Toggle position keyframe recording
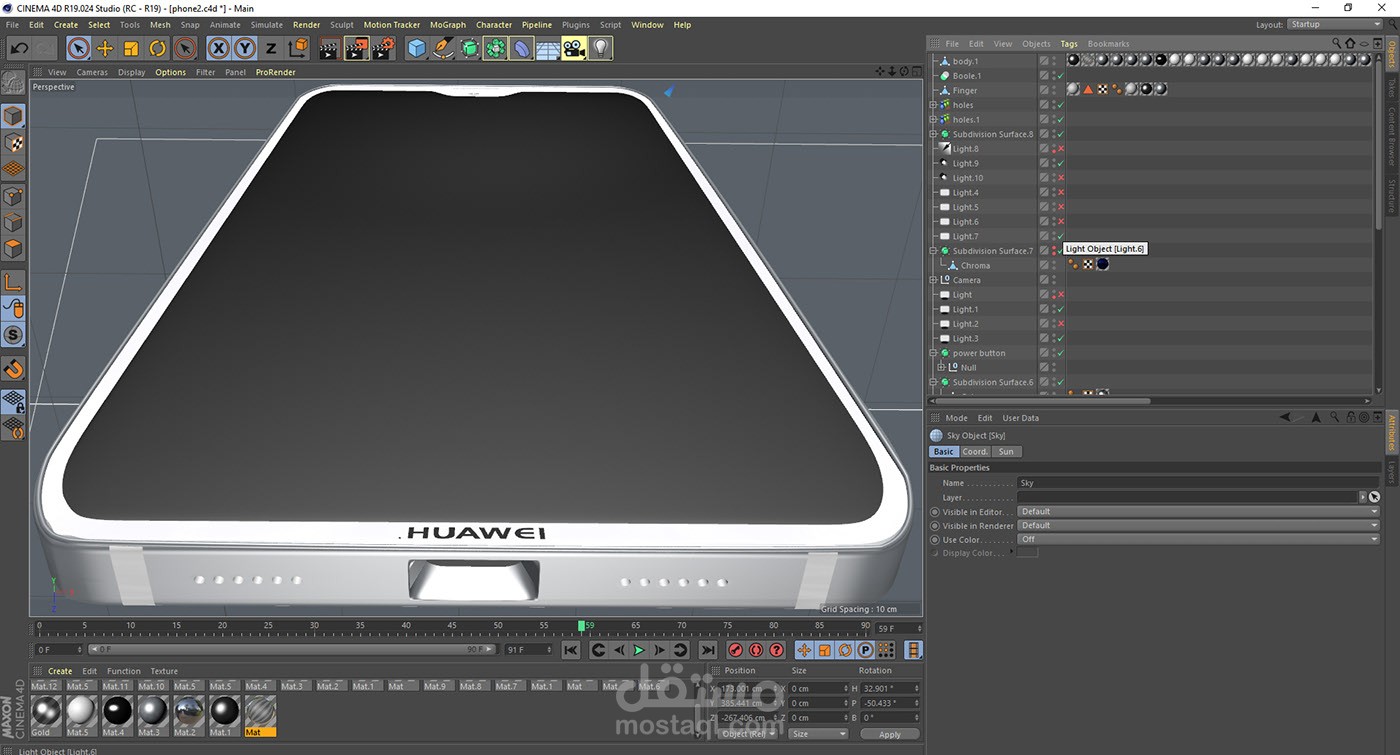 click(804, 650)
